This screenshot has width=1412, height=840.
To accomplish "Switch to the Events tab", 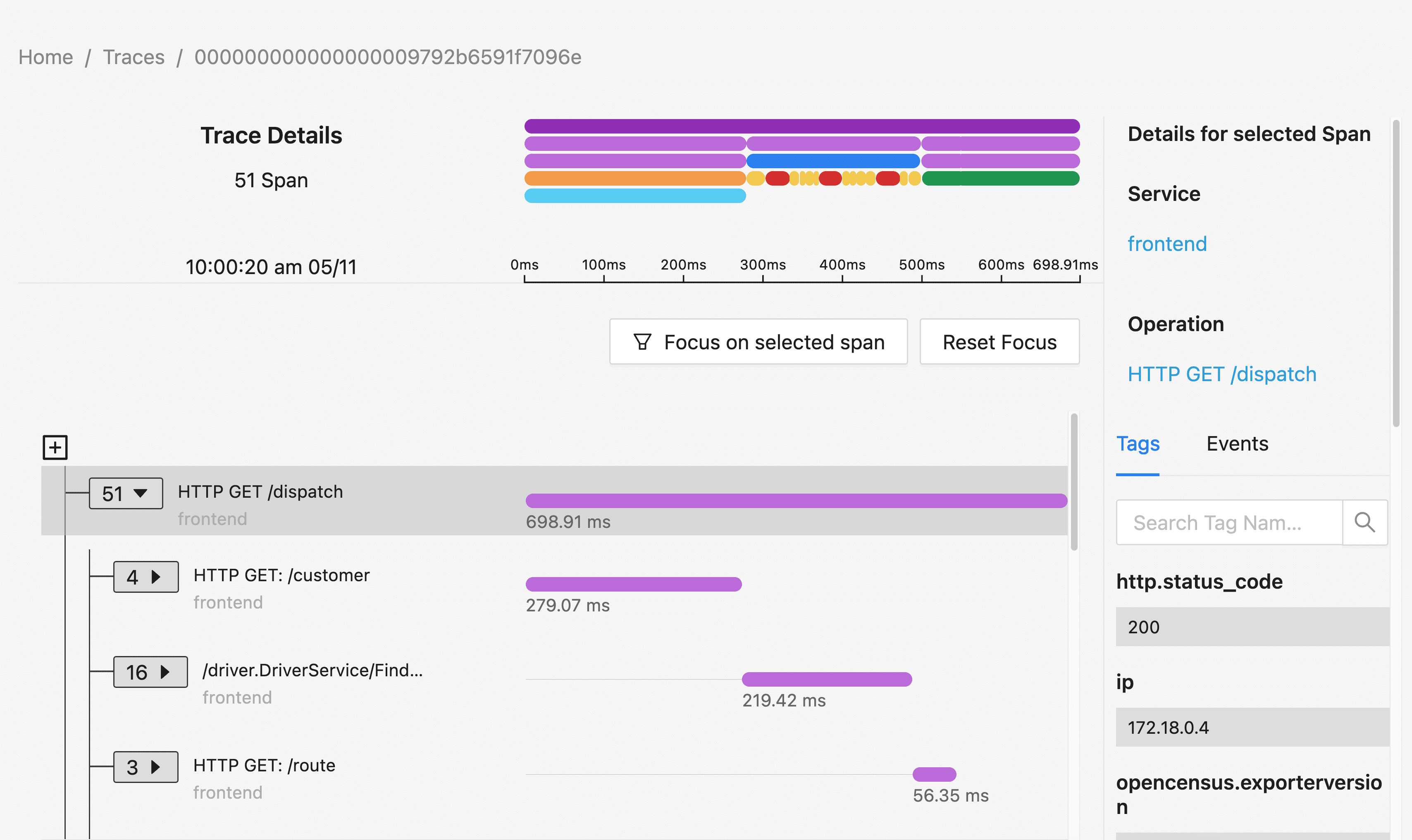I will [1237, 444].
